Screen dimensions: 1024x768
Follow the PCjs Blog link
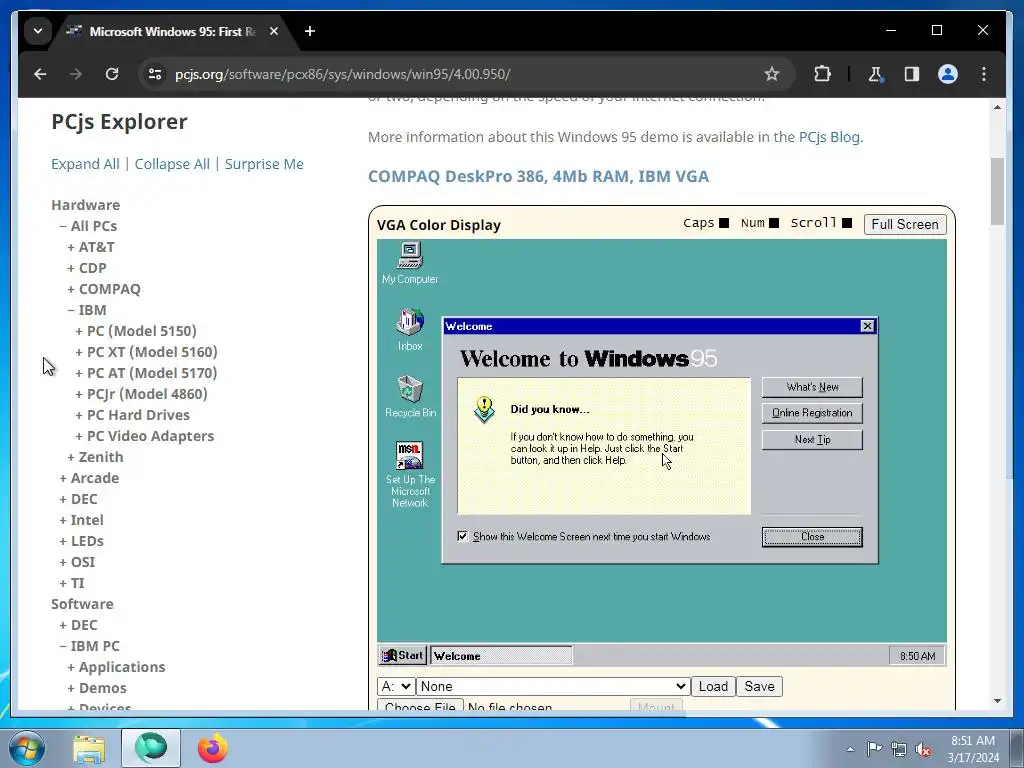pyautogui.click(x=829, y=137)
